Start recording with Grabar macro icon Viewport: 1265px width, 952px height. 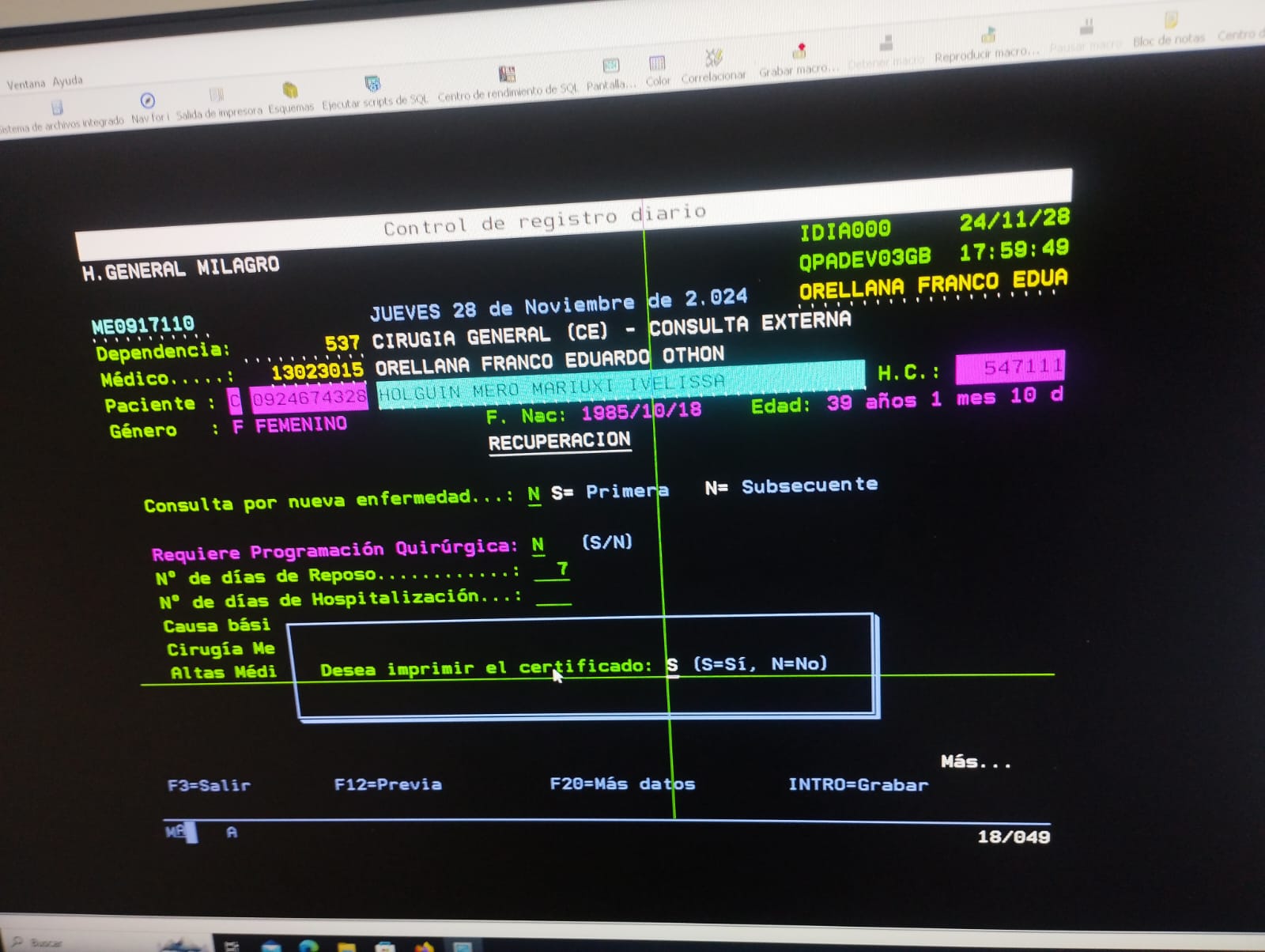coord(799,52)
